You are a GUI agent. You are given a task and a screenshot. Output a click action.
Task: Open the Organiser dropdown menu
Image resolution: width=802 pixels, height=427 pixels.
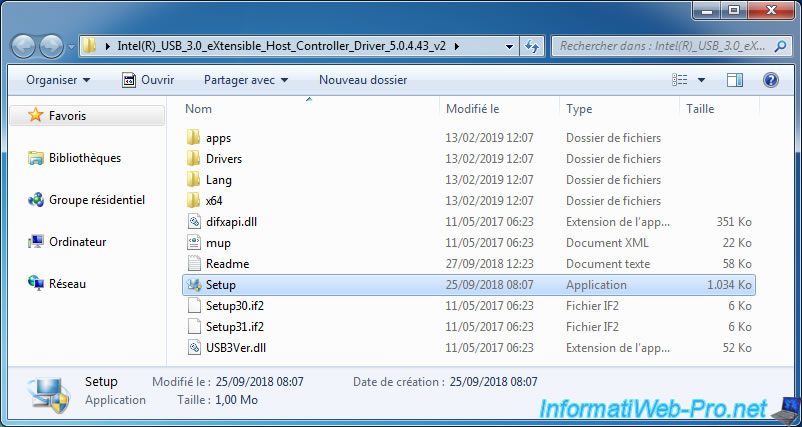(58, 80)
